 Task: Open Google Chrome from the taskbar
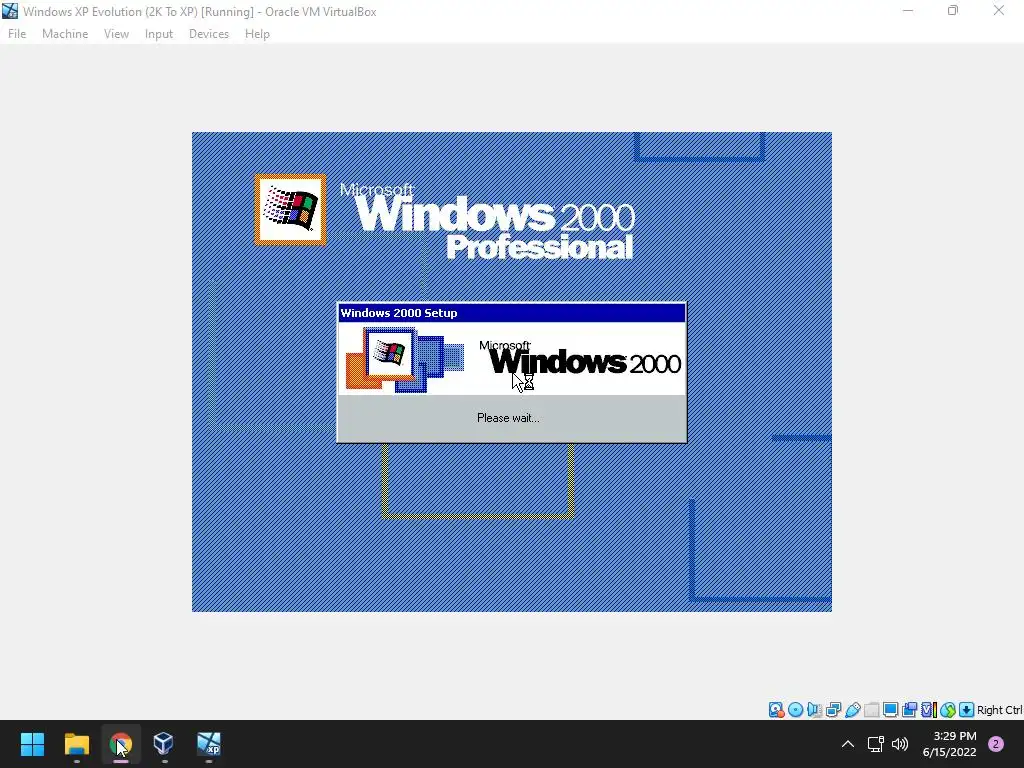pos(121,744)
